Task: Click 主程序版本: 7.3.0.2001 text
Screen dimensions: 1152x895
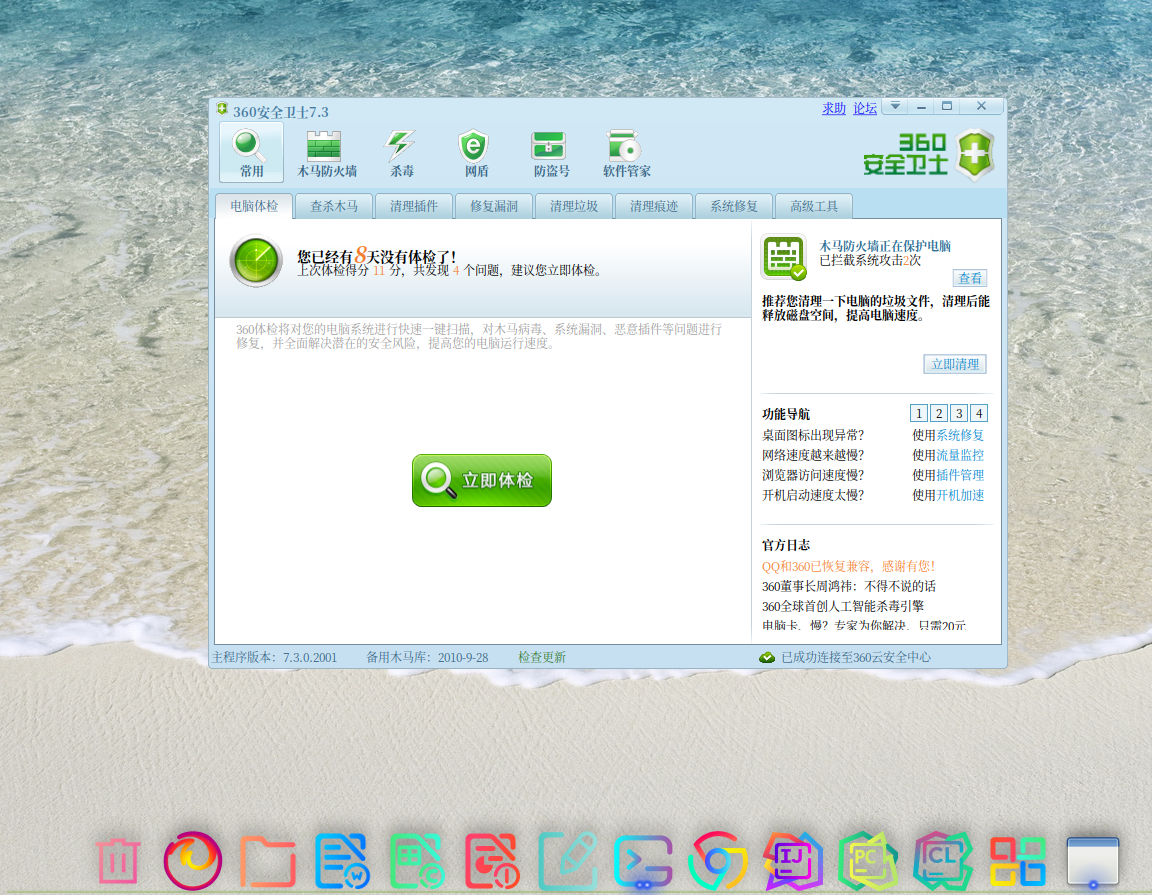Action: pos(275,657)
